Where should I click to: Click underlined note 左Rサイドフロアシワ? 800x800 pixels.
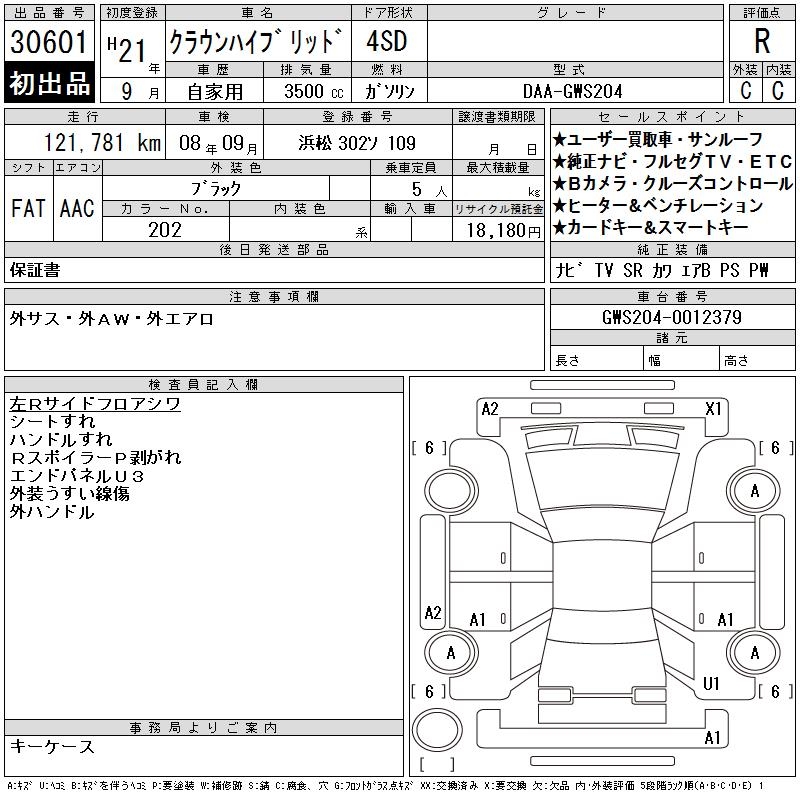pyautogui.click(x=95, y=404)
